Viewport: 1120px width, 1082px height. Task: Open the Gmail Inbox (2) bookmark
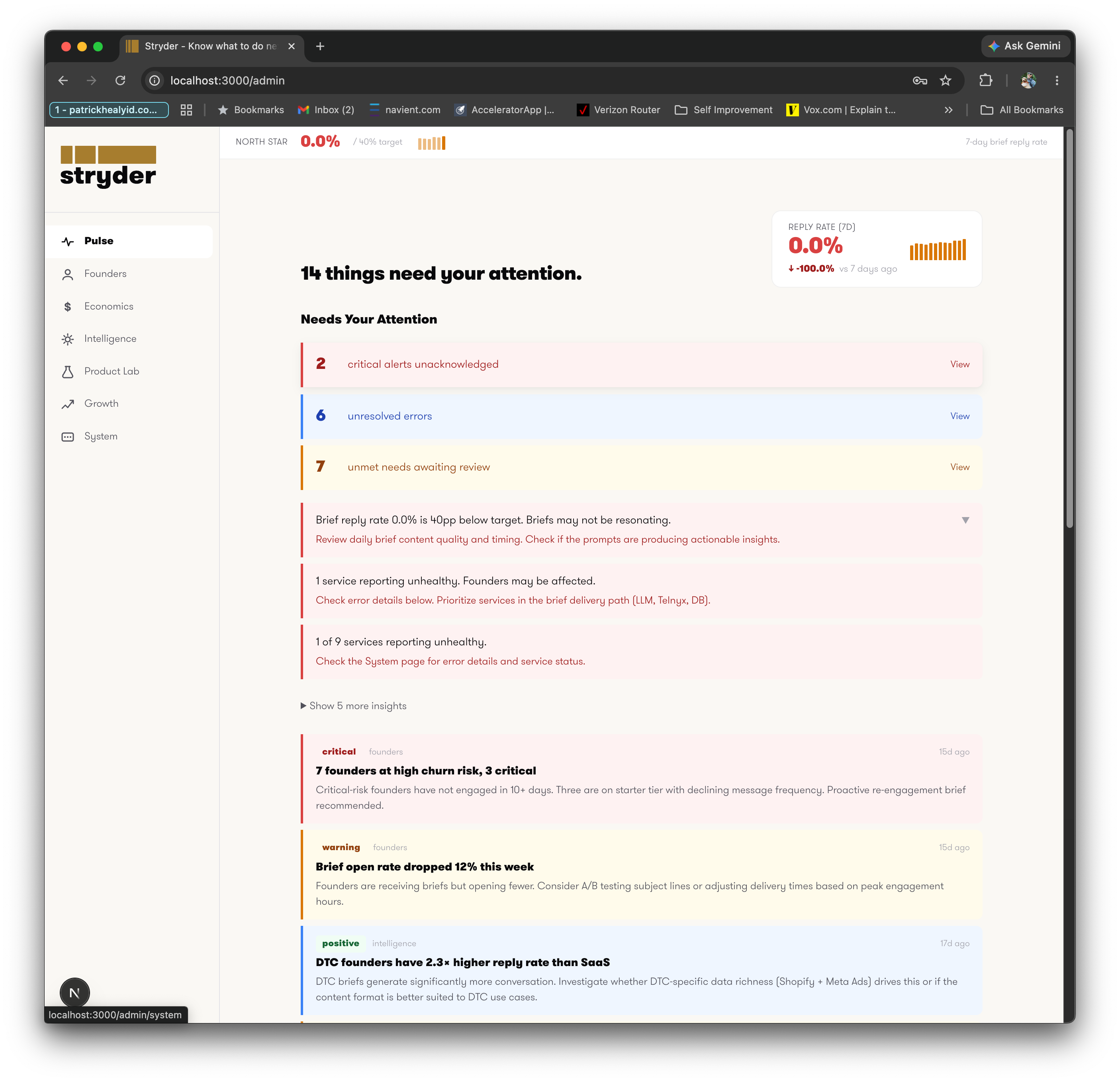point(326,110)
